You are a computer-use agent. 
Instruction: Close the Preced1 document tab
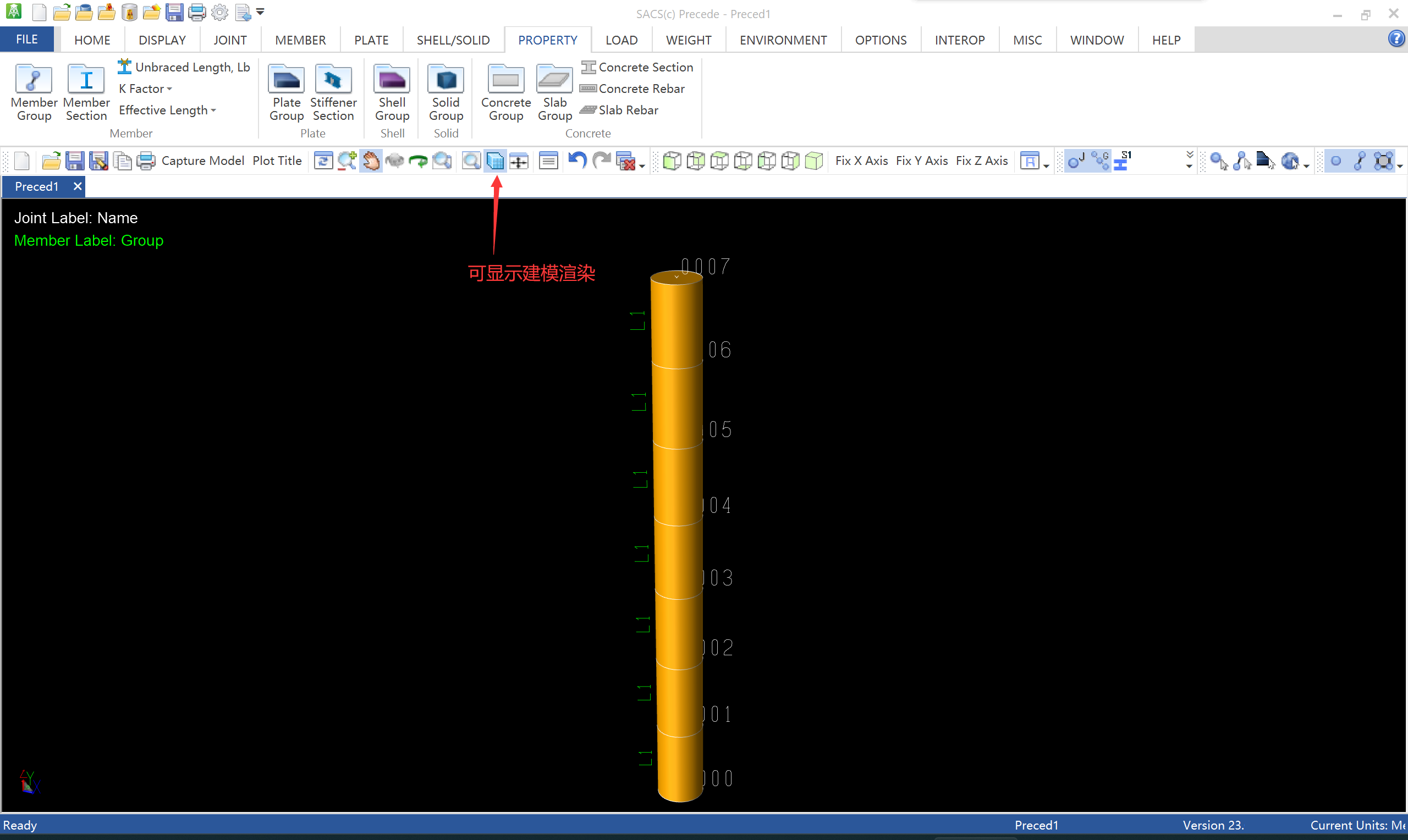point(78,186)
